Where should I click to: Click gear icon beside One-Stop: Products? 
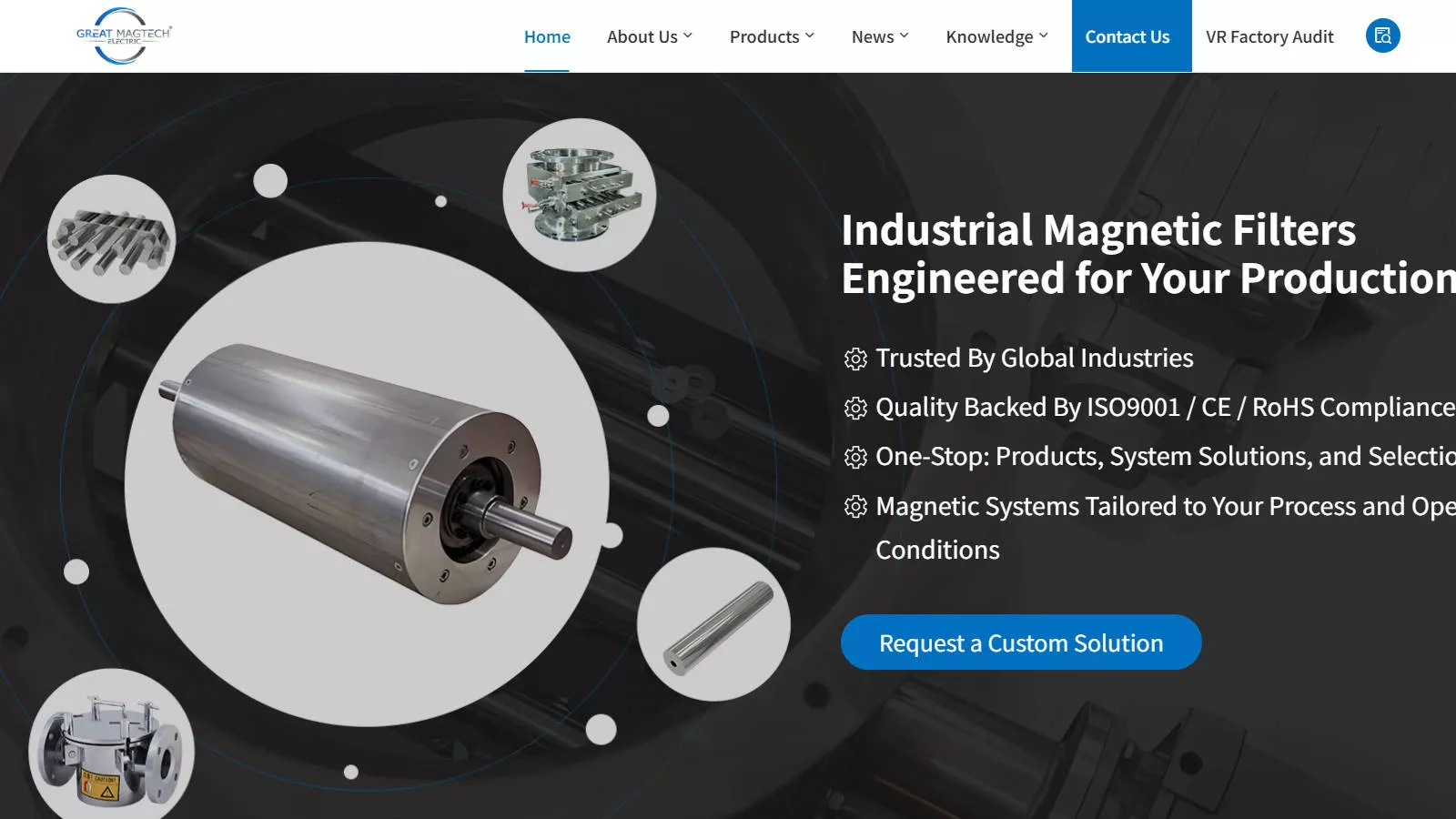click(855, 457)
